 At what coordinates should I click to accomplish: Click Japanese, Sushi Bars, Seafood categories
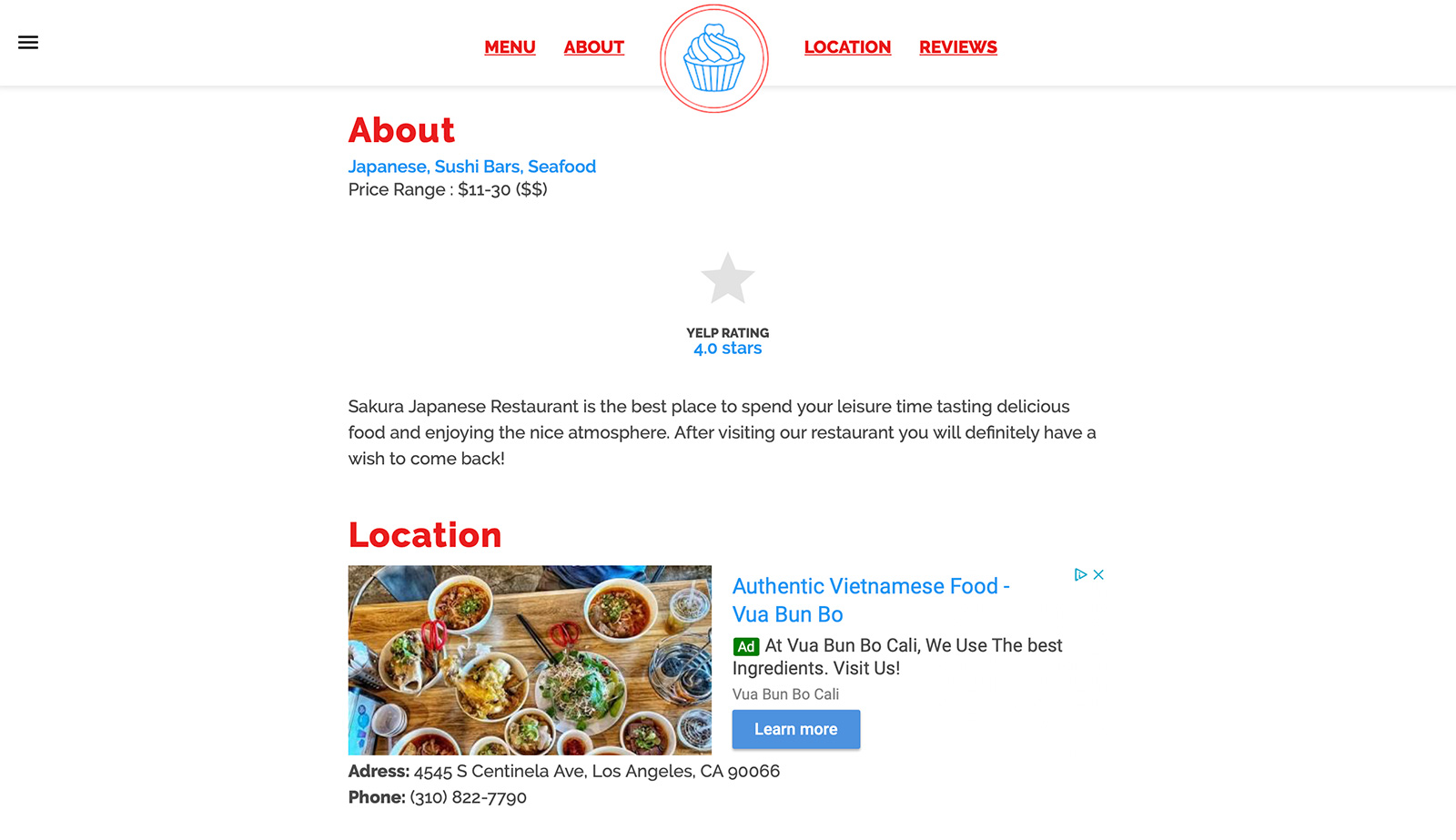coord(472,167)
